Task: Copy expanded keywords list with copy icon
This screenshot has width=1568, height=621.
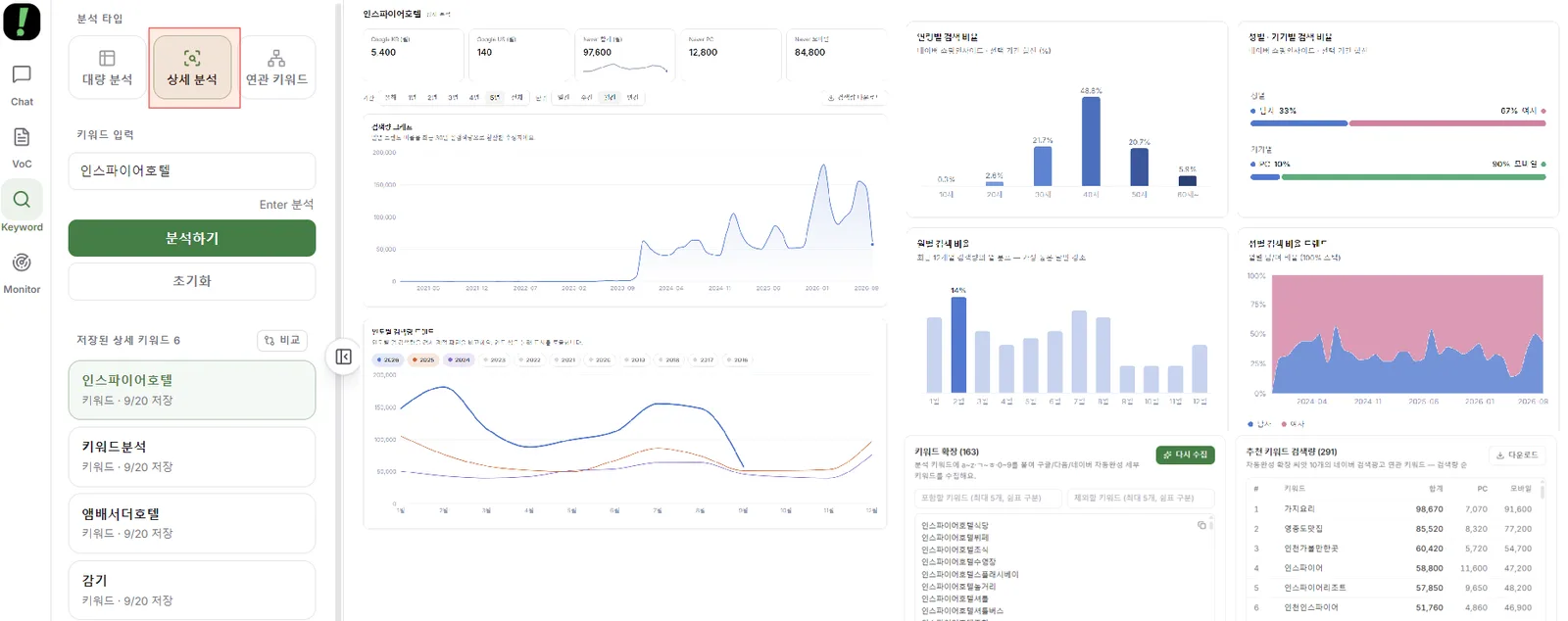Action: coord(1201,525)
